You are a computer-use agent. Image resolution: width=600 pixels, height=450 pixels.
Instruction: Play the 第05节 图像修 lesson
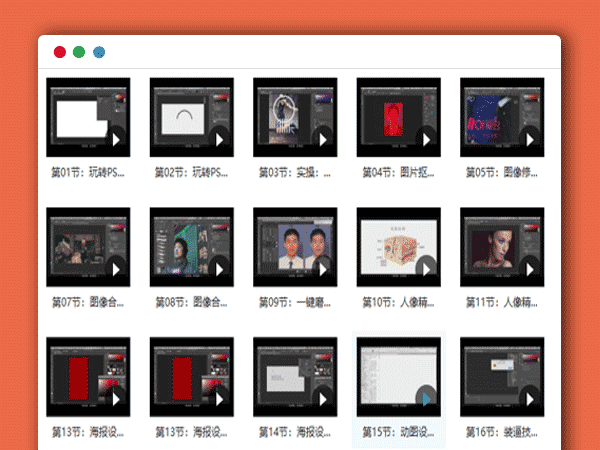coord(530,140)
